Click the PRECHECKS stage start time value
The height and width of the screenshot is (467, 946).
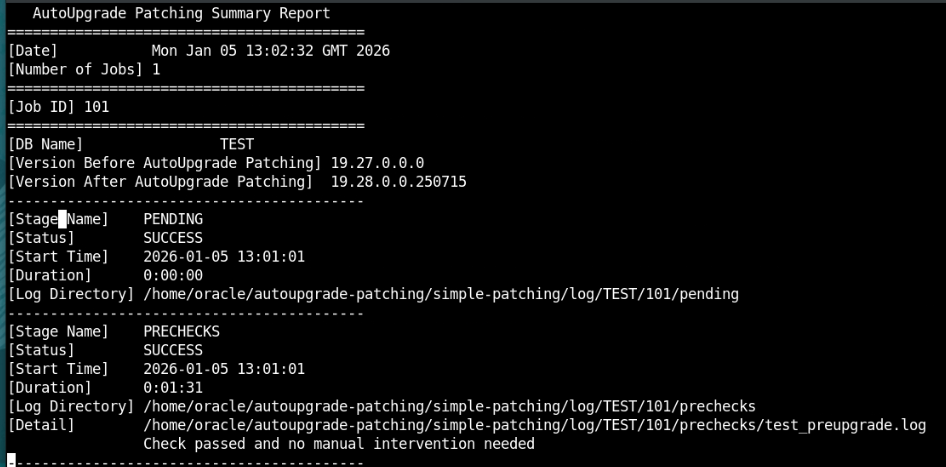(224, 369)
